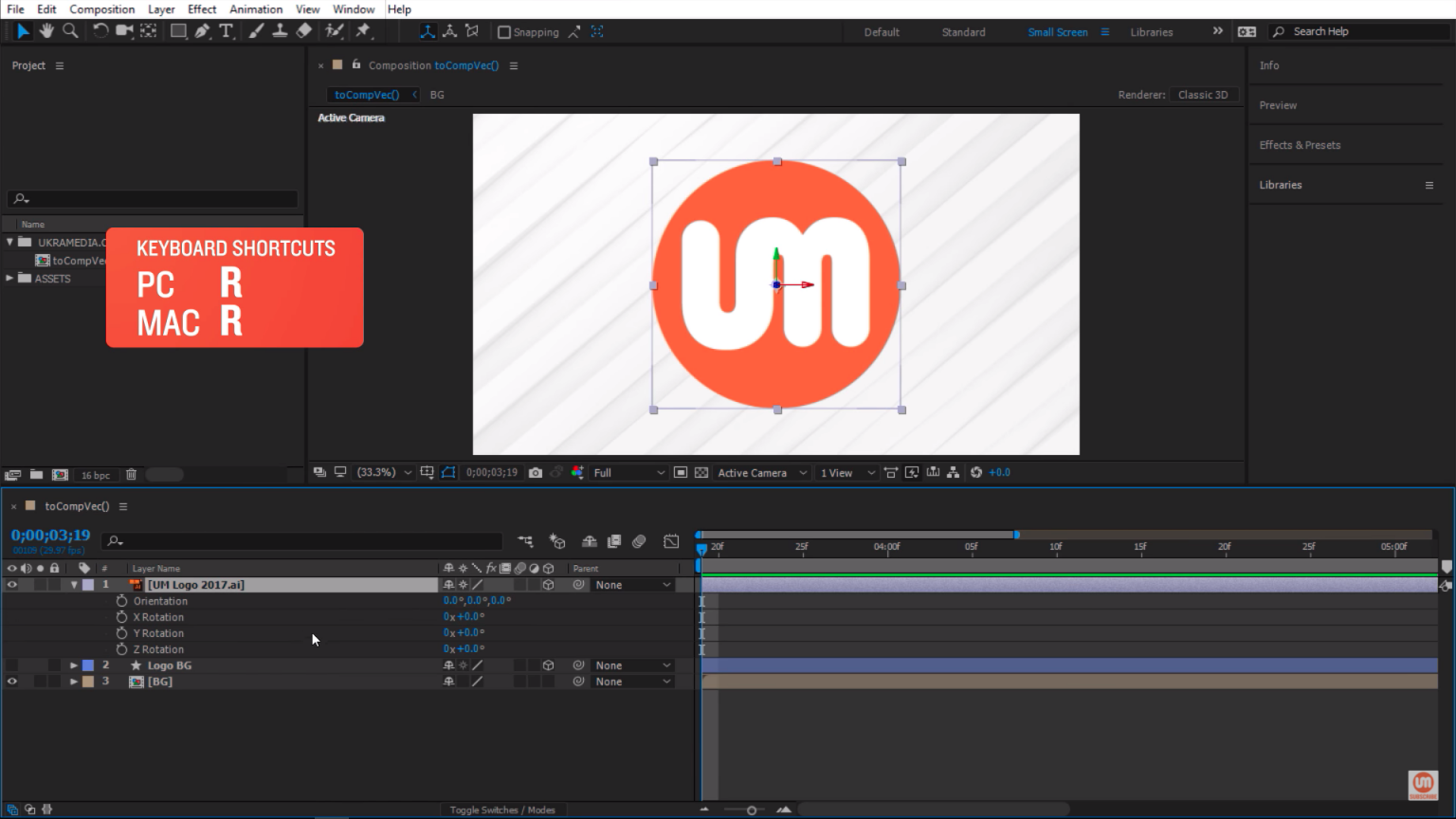Click the take snapshot camera icon
1456x819 pixels.
pyautogui.click(x=536, y=472)
